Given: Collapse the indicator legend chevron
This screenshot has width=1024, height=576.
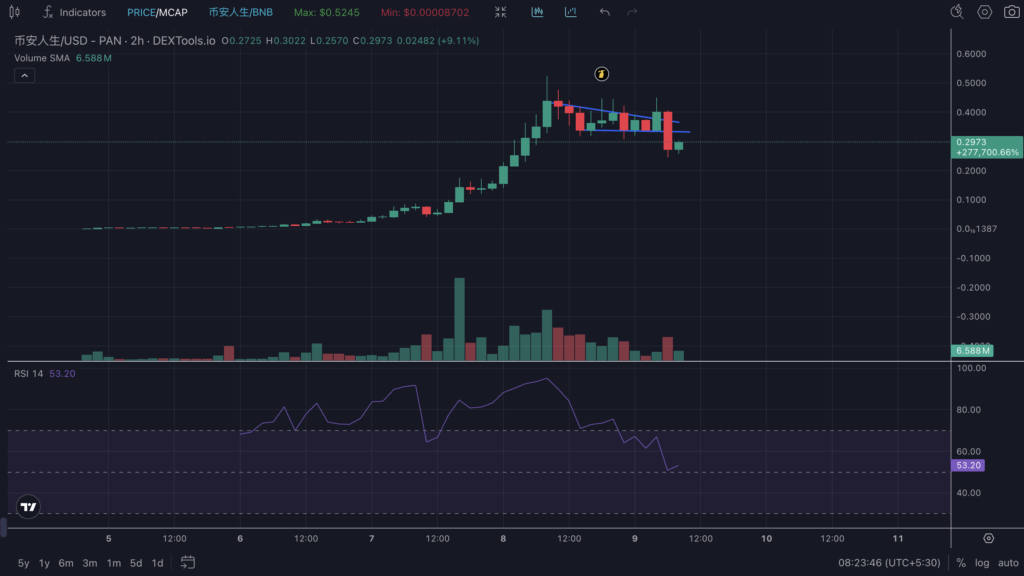Looking at the screenshot, I should pos(25,75).
